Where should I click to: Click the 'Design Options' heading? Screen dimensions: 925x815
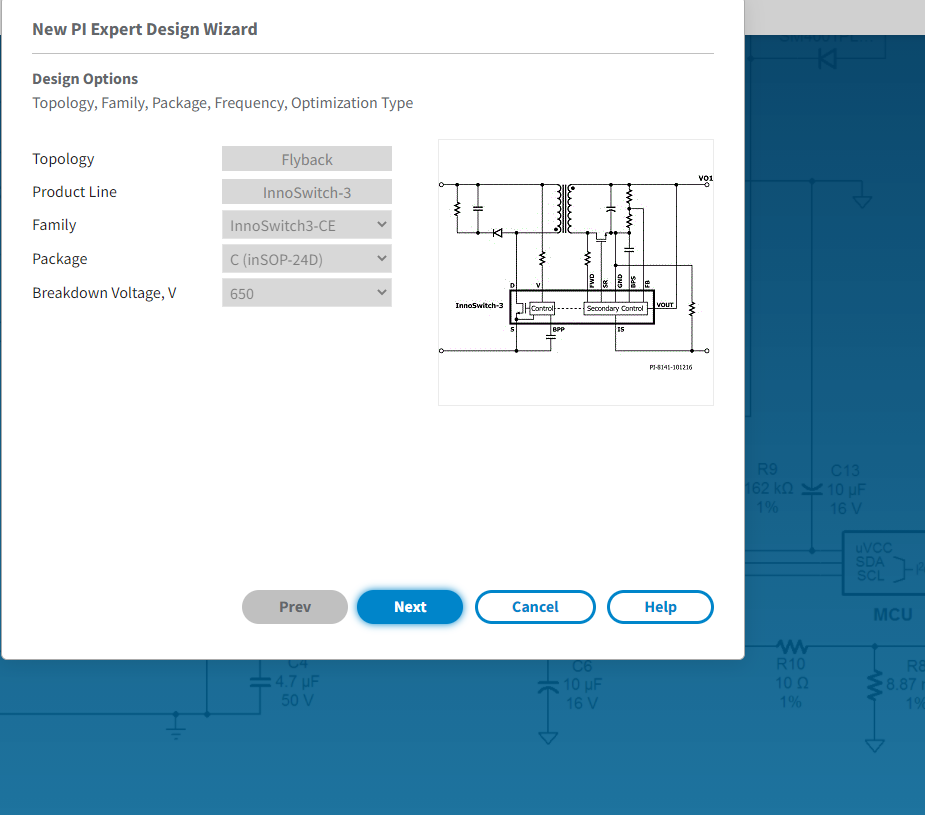[x=85, y=79]
